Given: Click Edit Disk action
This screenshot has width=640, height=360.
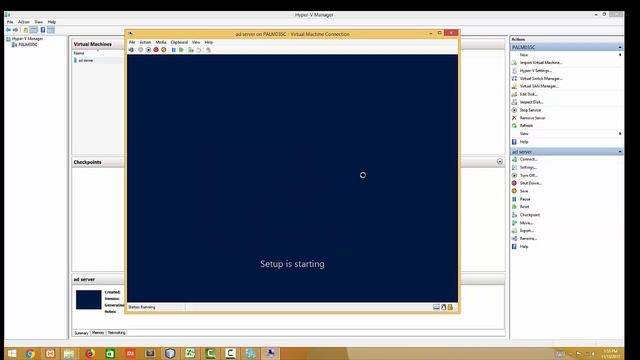Looking at the screenshot, I should point(528,94).
